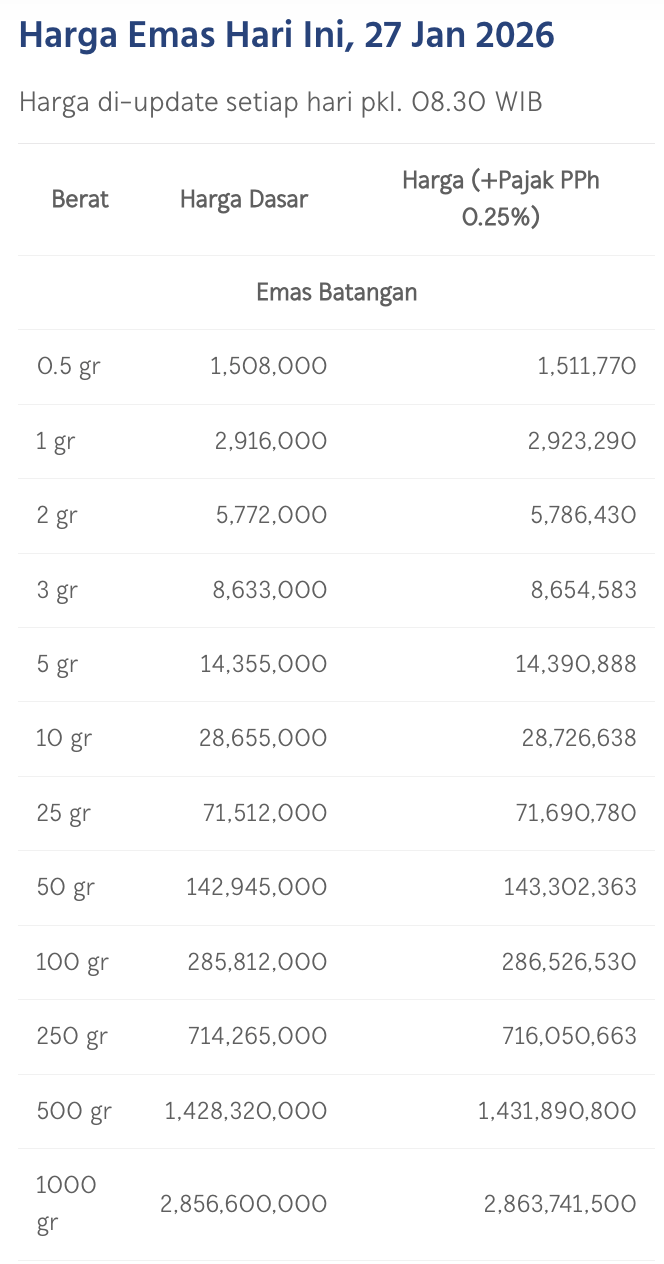Click the taxed price 2,863,741,500
Viewport: 664px width, 1264px height.
[x=560, y=1204]
